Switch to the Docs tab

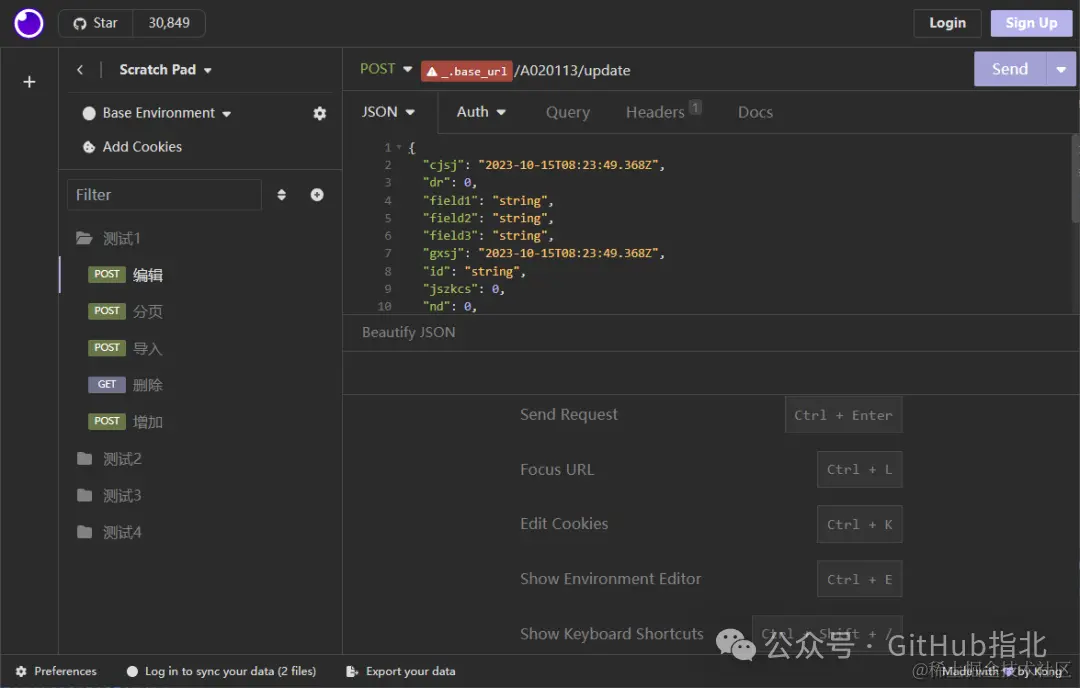[x=755, y=112]
